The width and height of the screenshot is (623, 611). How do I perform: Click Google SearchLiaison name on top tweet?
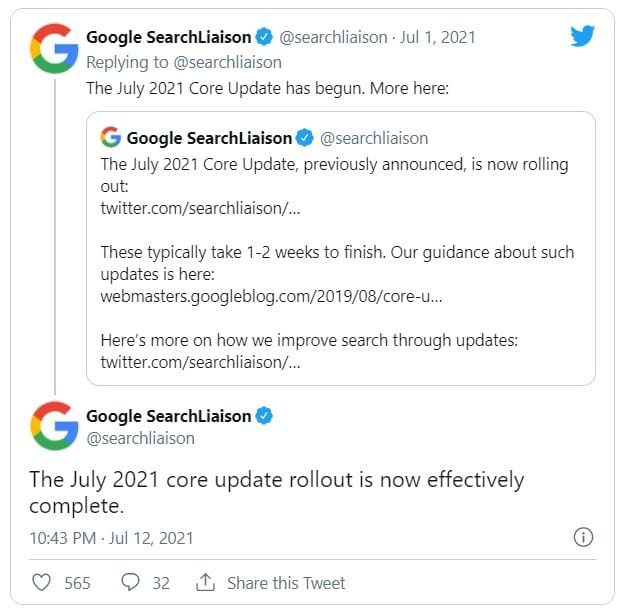click(x=168, y=38)
